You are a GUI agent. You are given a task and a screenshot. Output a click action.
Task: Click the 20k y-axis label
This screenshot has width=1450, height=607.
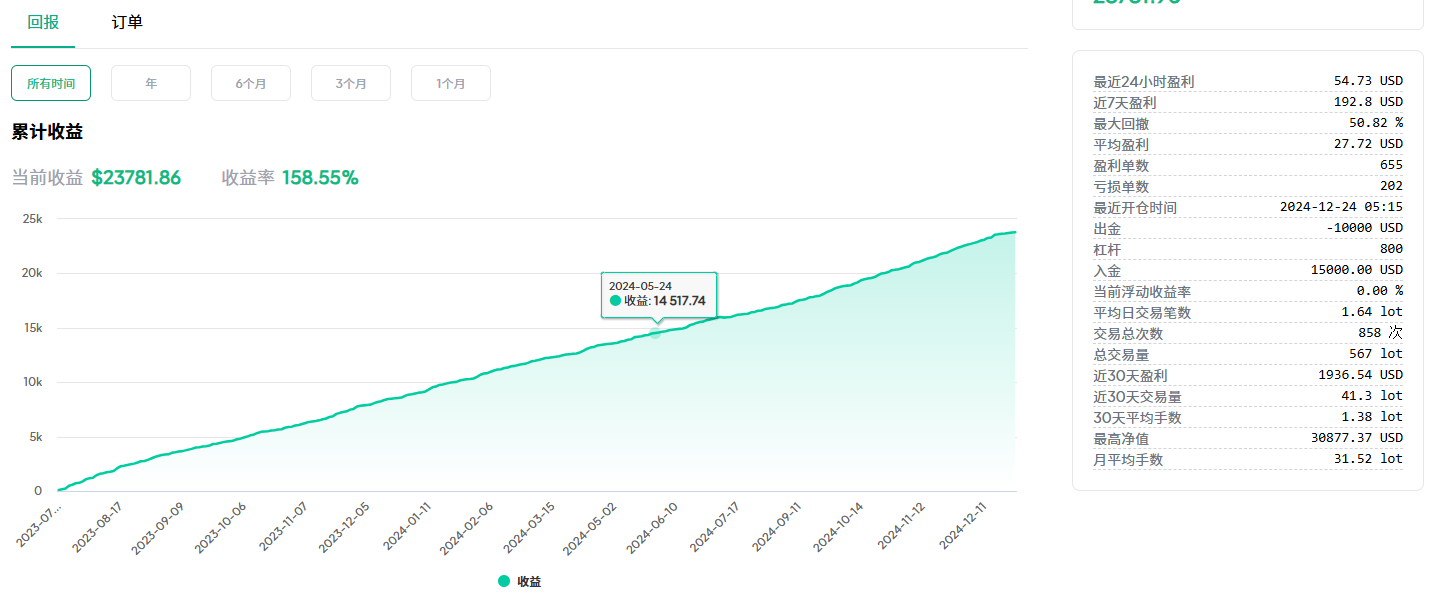click(x=32, y=273)
